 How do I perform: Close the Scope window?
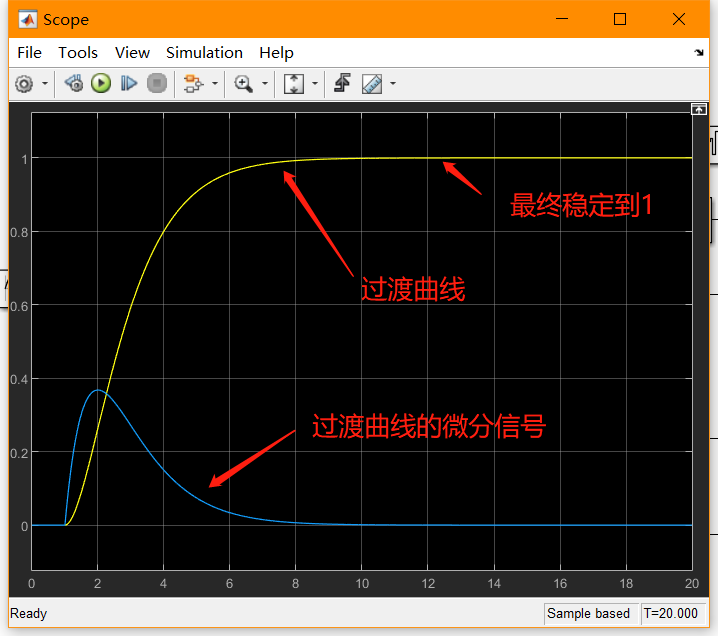(x=679, y=19)
